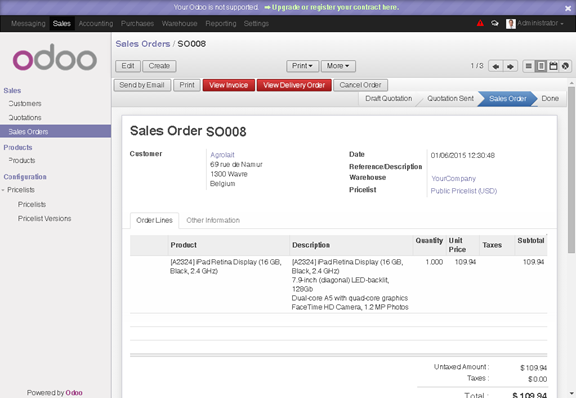Switch to form view icon

[541, 66]
